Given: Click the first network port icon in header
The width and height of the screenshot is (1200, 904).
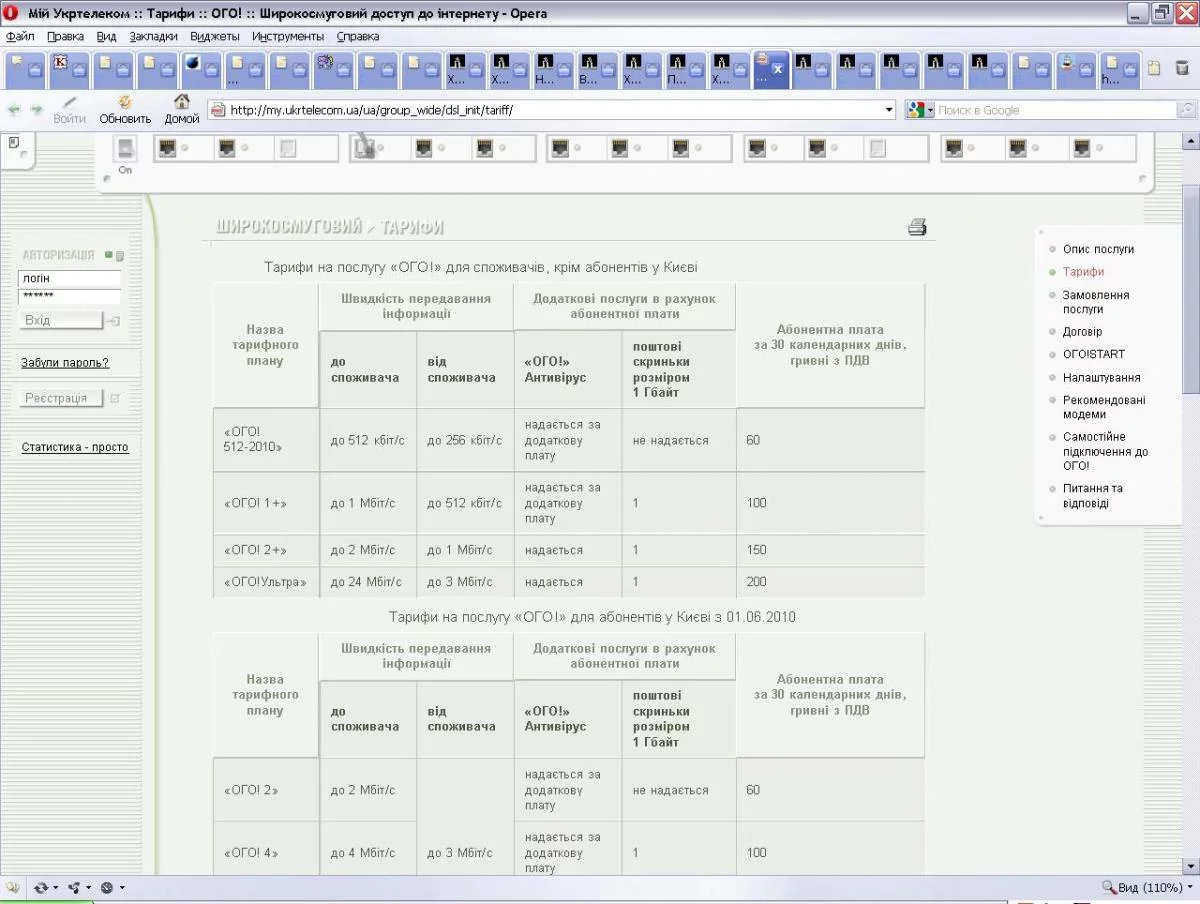Looking at the screenshot, I should coord(168,149).
